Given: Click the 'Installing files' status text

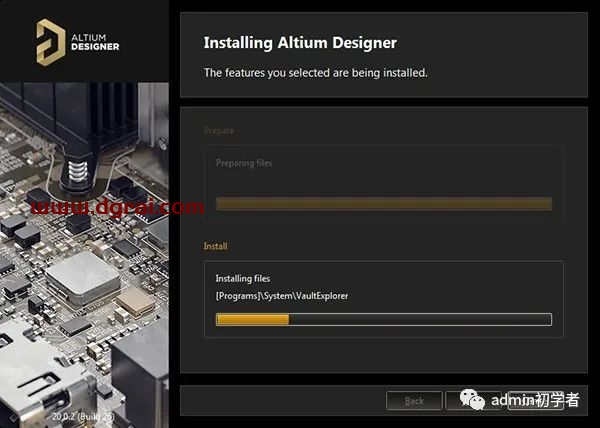Looking at the screenshot, I should click(x=243, y=278).
